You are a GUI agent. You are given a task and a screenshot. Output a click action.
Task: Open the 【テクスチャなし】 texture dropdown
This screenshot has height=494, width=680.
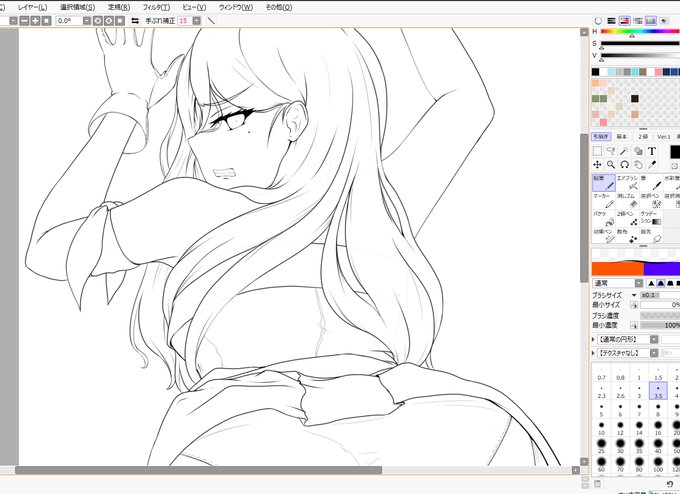654,353
